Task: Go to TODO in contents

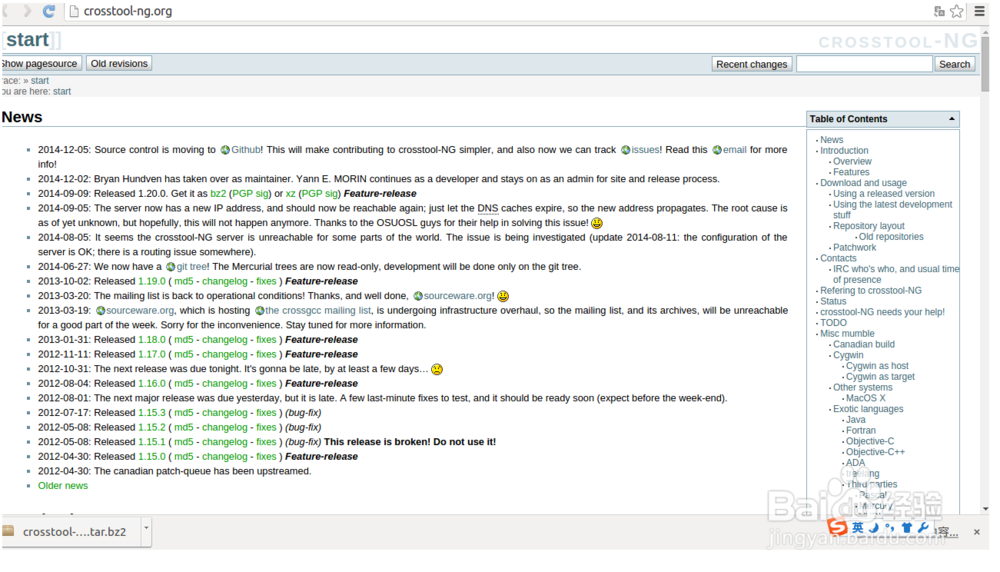Action: 833,323
